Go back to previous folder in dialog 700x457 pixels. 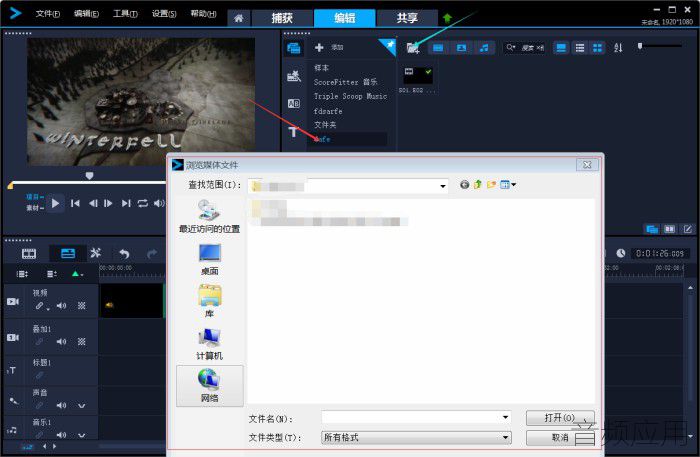[x=464, y=185]
